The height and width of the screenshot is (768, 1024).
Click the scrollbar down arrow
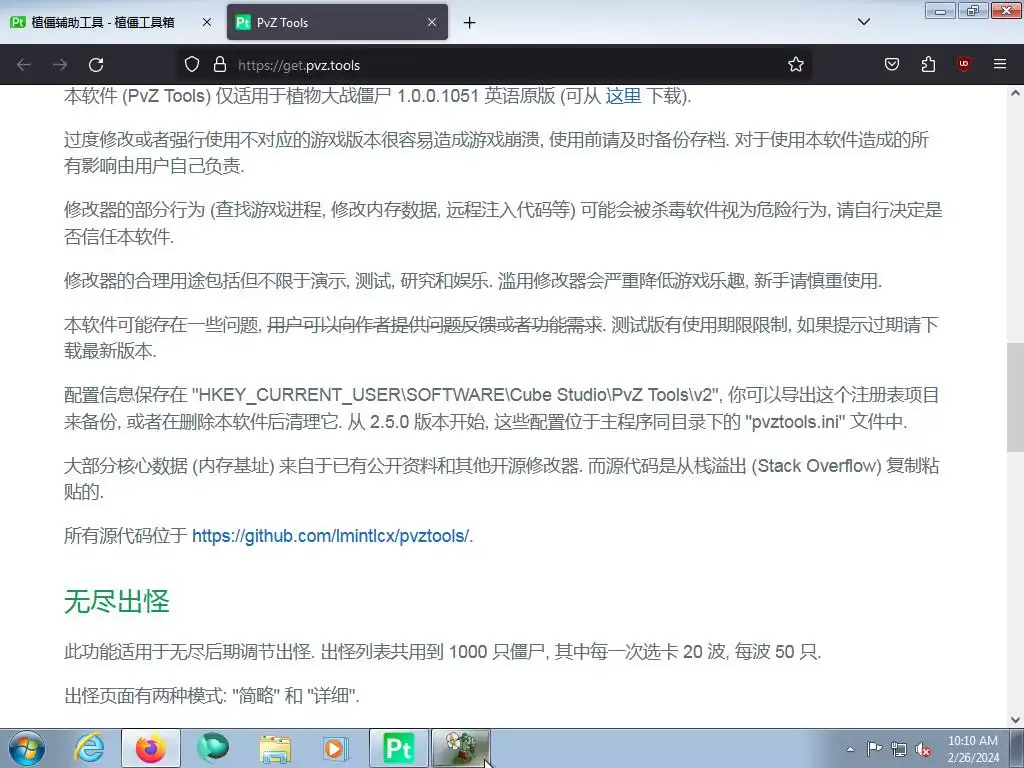(x=1015, y=720)
